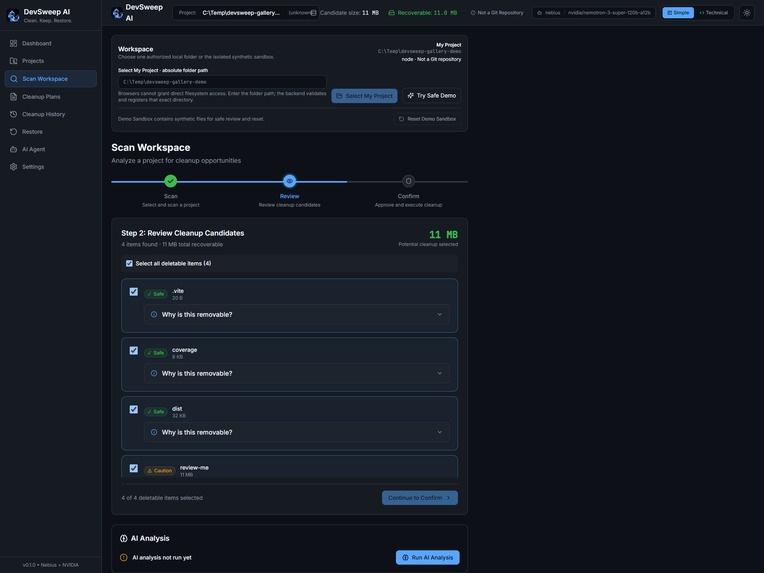Viewport: 764px width, 573px height.
Task: Click the chevron arrow in coverage row
Action: tap(439, 373)
